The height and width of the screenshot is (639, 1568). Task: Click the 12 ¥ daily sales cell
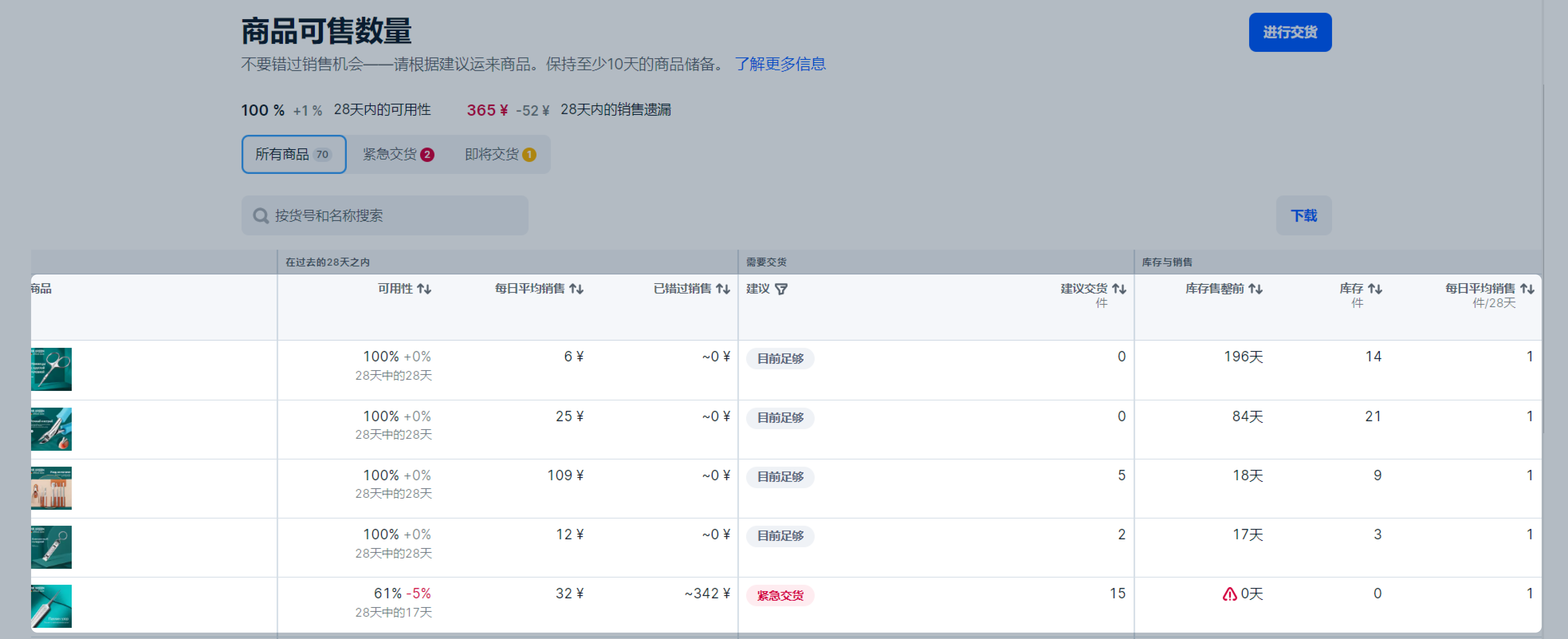[570, 534]
